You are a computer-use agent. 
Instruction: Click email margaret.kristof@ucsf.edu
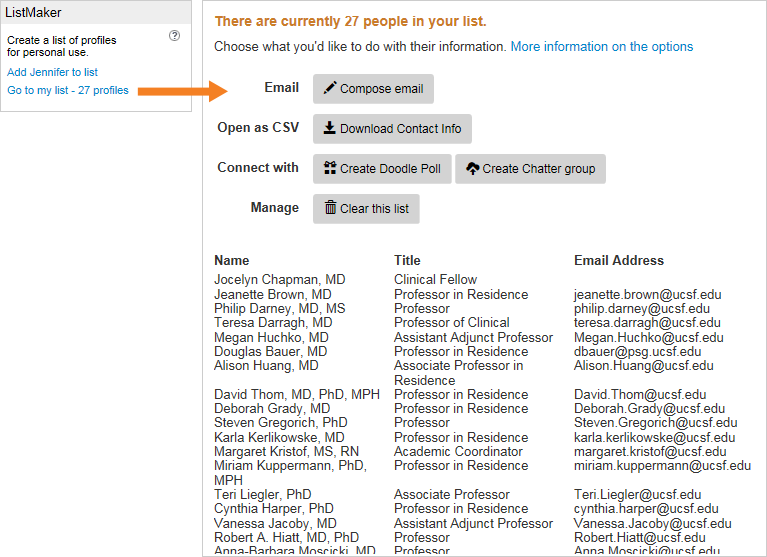tap(650, 451)
